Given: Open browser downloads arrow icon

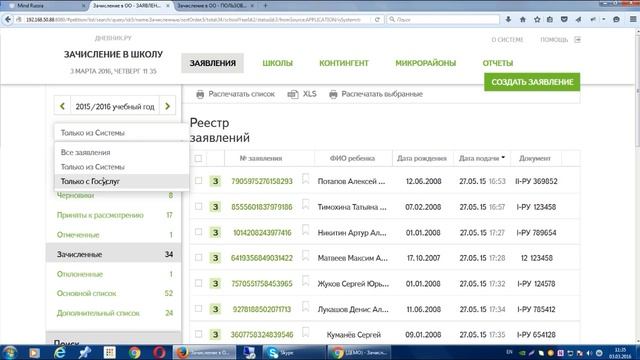Looking at the screenshot, I should (x=508, y=19).
